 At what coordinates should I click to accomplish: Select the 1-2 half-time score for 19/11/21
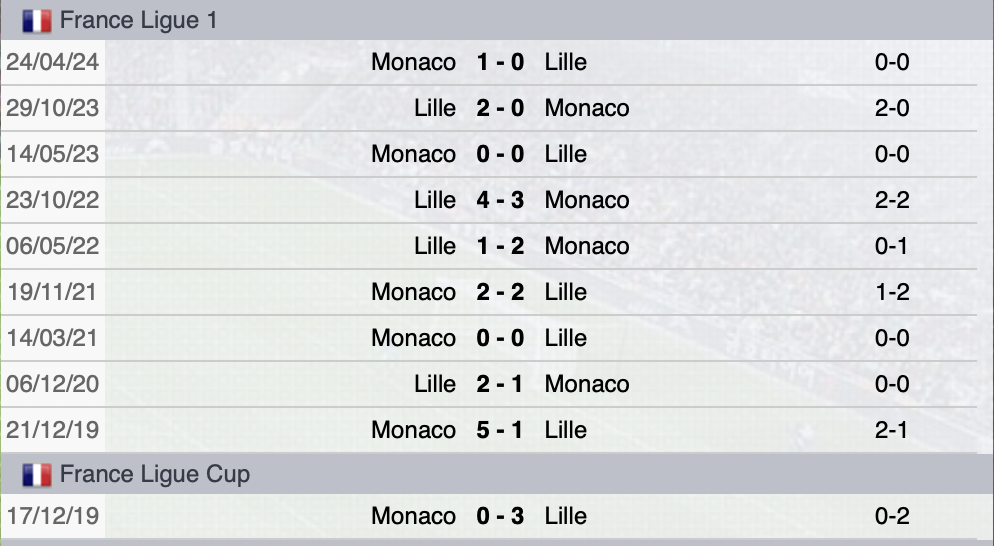pyautogui.click(x=891, y=292)
